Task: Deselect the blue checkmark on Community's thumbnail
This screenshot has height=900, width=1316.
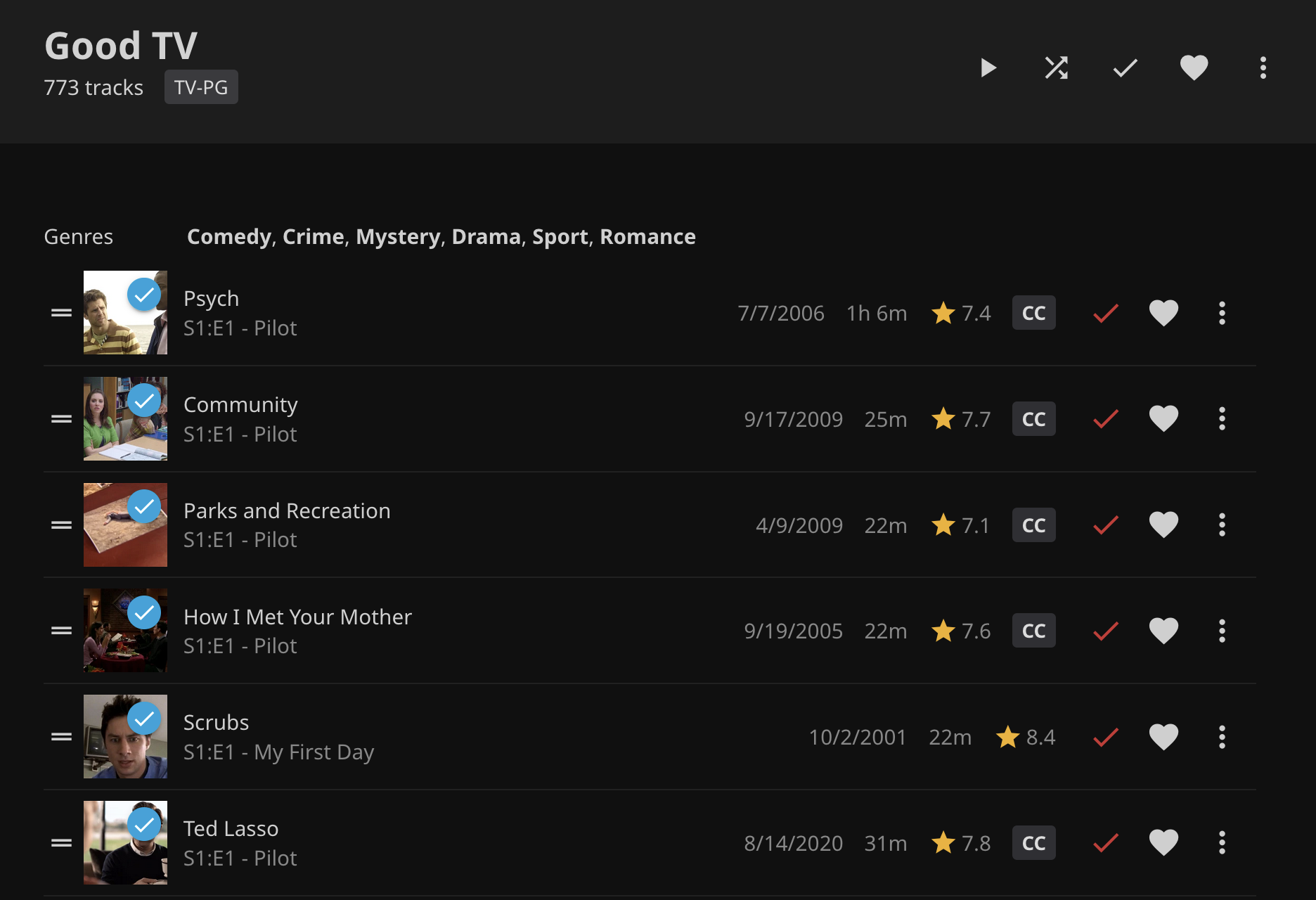Action: coord(146,399)
